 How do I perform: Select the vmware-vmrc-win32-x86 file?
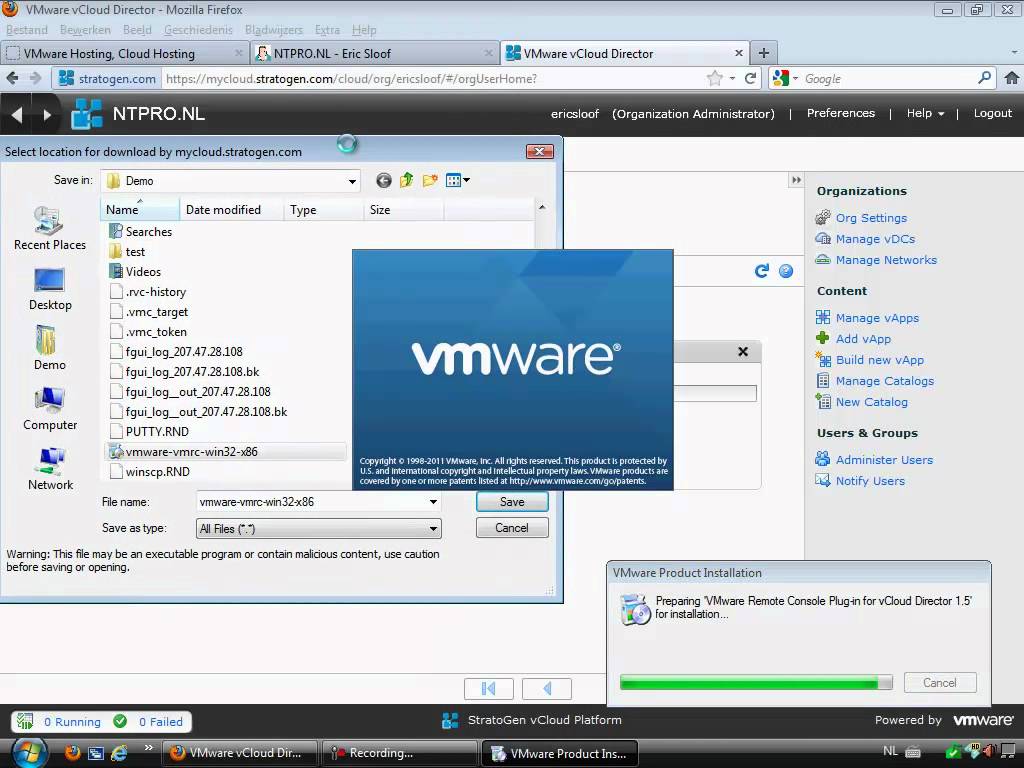[225, 451]
